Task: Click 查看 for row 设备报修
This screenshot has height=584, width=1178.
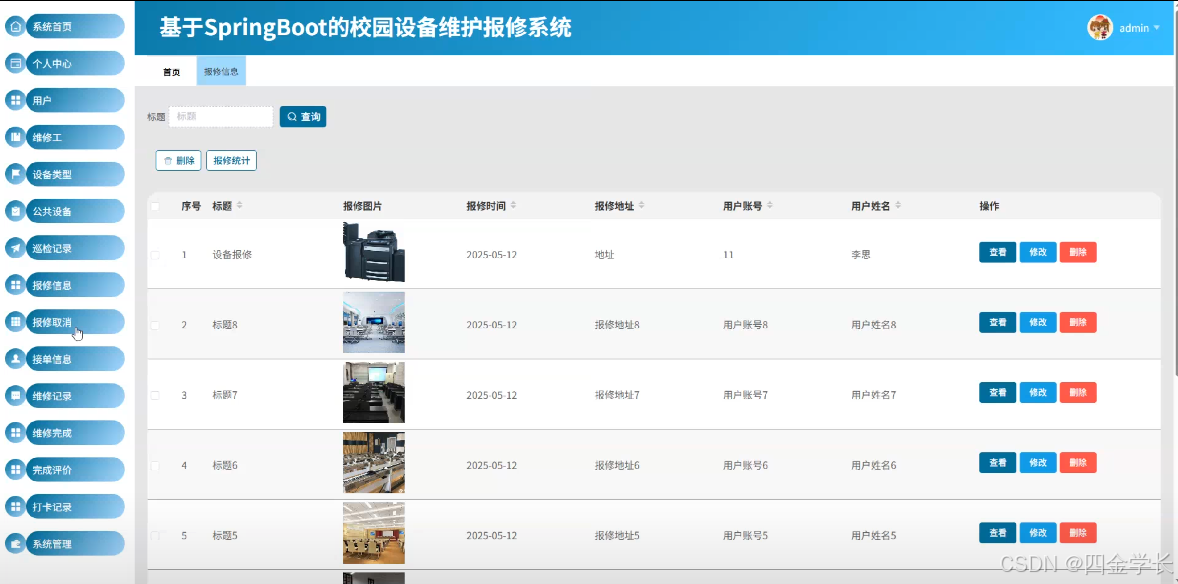Action: [x=998, y=252]
